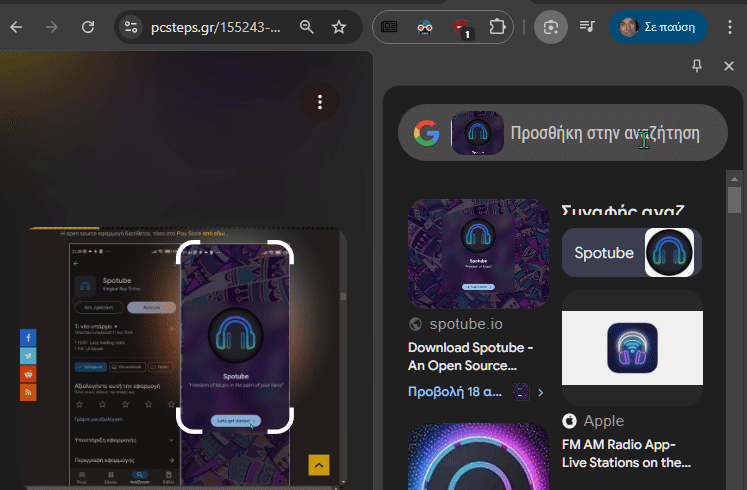Open the round three-dot overlay menu
This screenshot has width=747, height=490.
[x=320, y=102]
